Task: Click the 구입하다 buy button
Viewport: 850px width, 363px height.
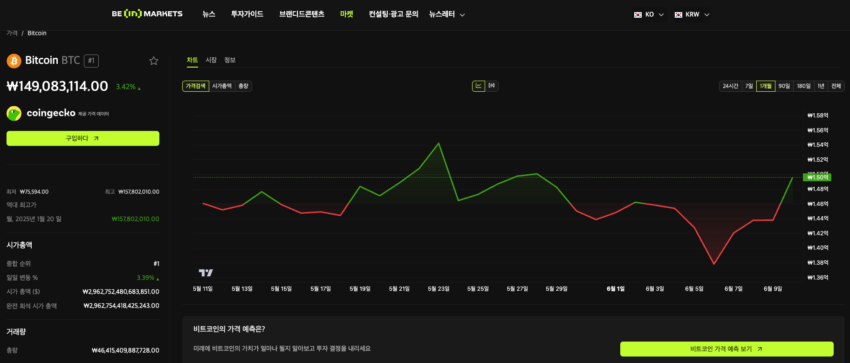Action: 83,138
